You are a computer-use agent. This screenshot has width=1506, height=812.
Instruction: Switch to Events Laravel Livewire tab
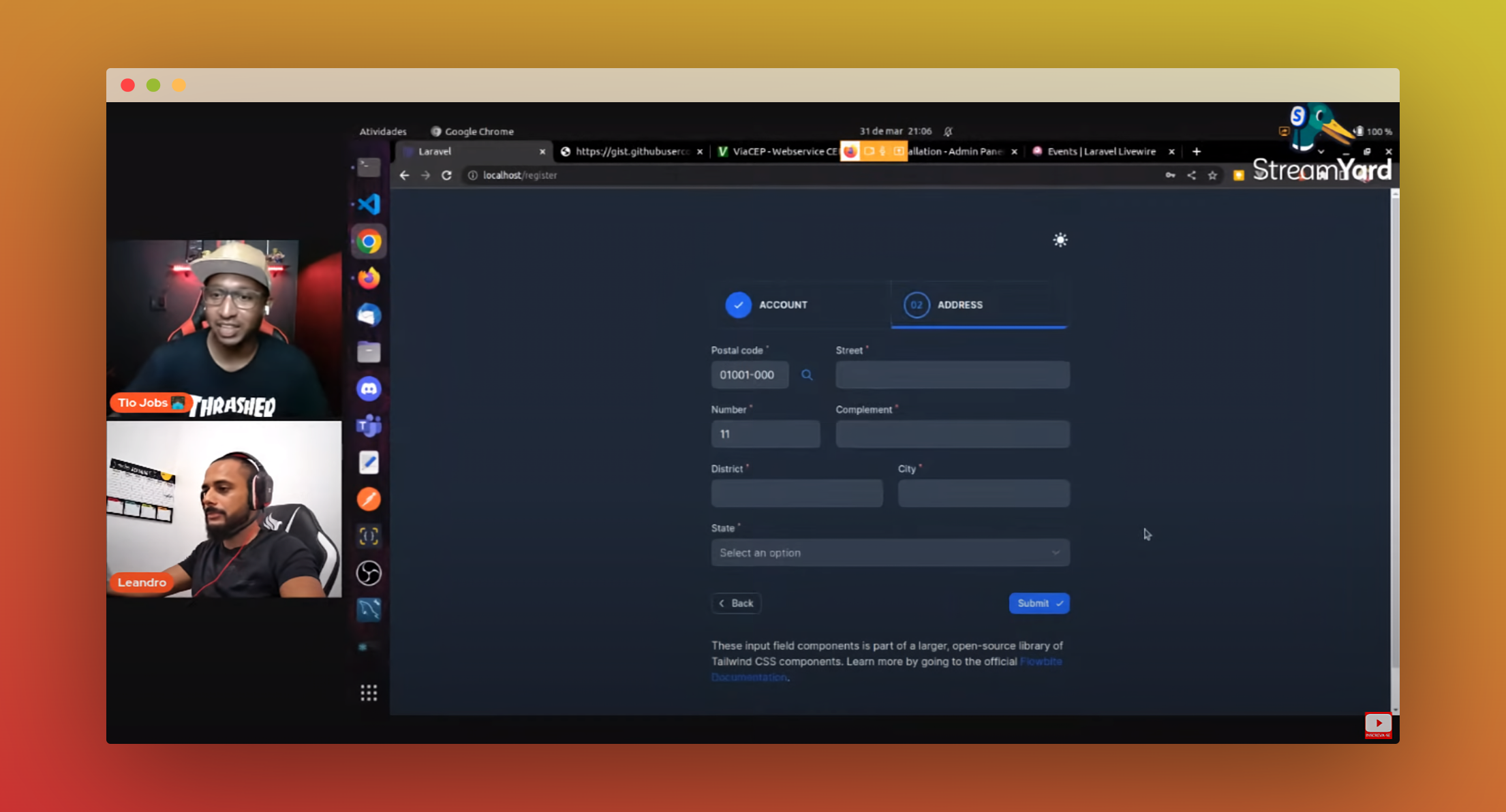coord(1101,151)
